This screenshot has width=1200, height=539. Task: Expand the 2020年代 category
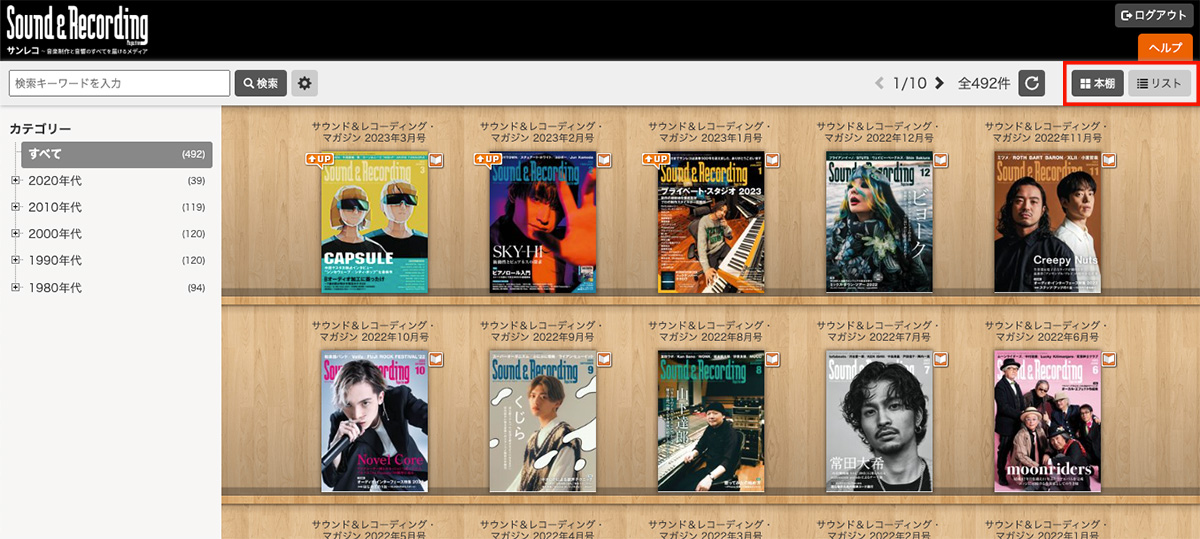tap(15, 180)
